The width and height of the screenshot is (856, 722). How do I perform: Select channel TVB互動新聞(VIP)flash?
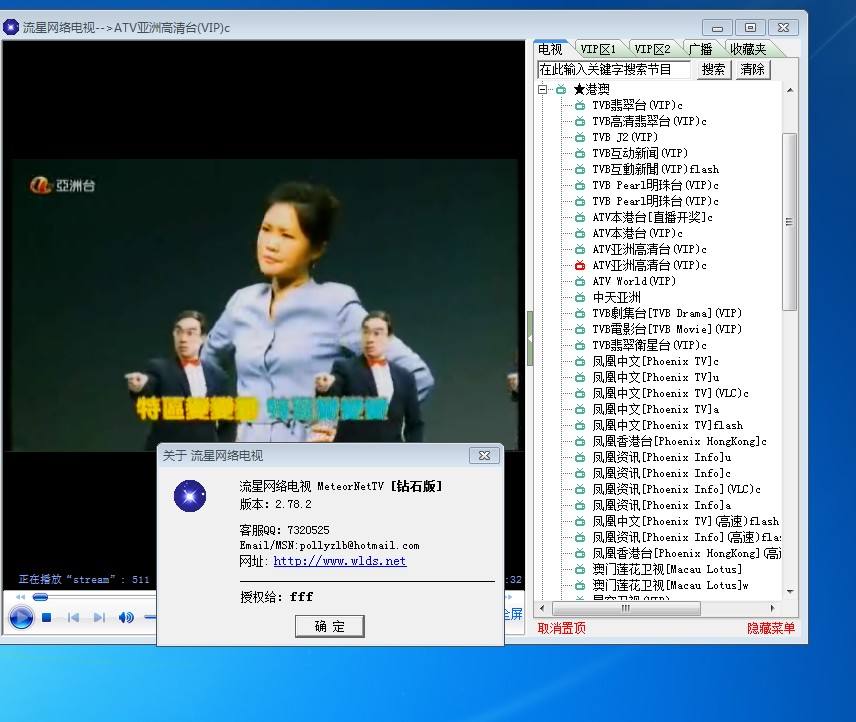click(656, 169)
